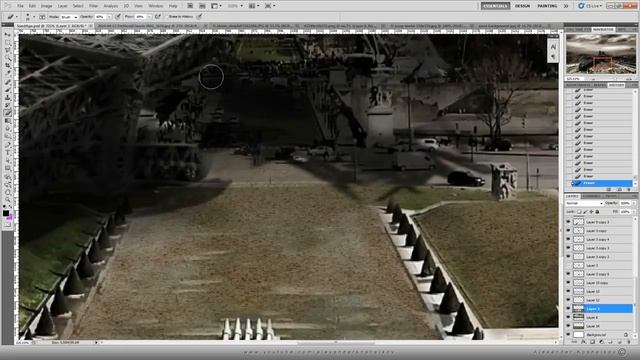Toggle visibility of Layer 4
The width and height of the screenshot is (640, 360).
pos(568,317)
